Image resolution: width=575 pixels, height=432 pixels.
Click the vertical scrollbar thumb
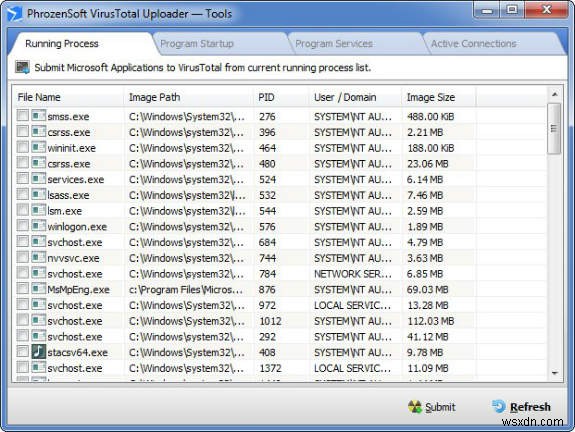click(x=554, y=128)
